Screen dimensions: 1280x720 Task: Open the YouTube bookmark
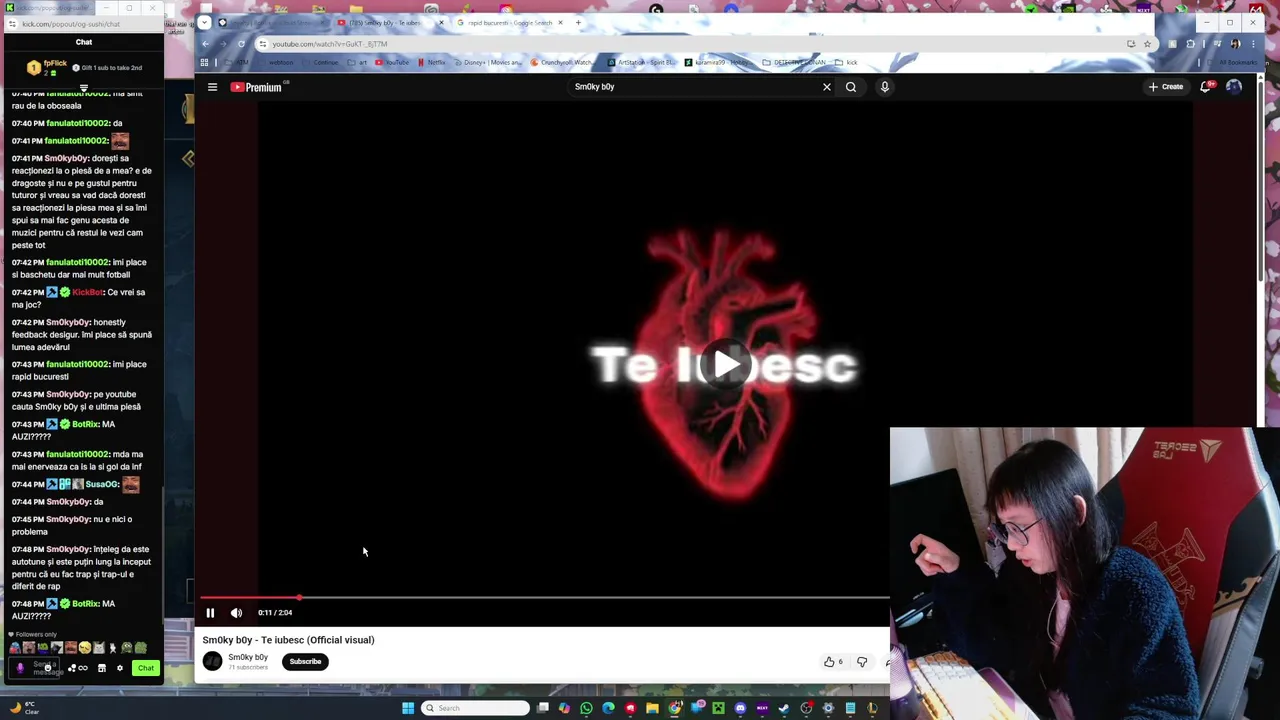coord(392,62)
